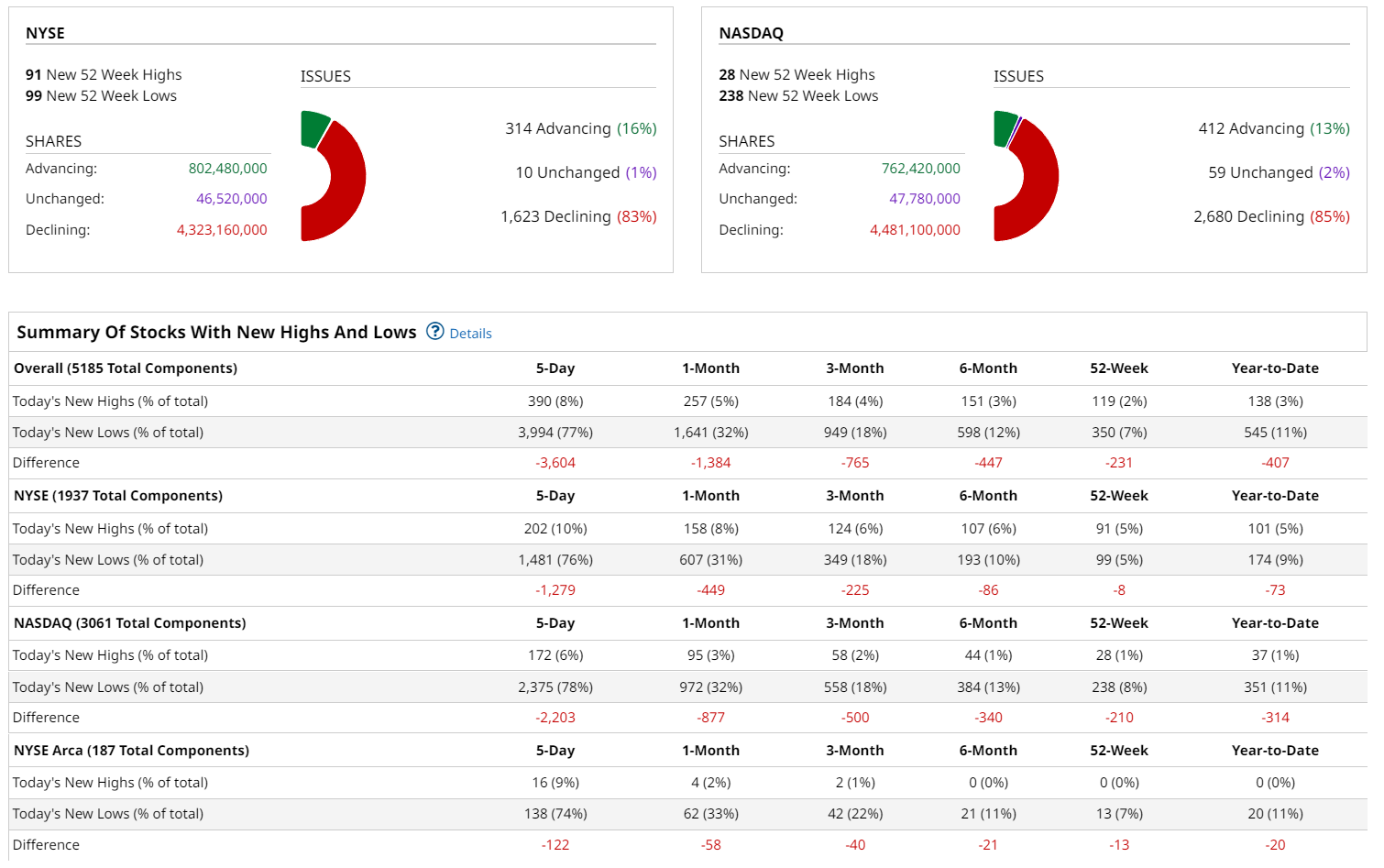This screenshot has height=868, width=1384.
Task: Open the Details link
Action: point(470,334)
